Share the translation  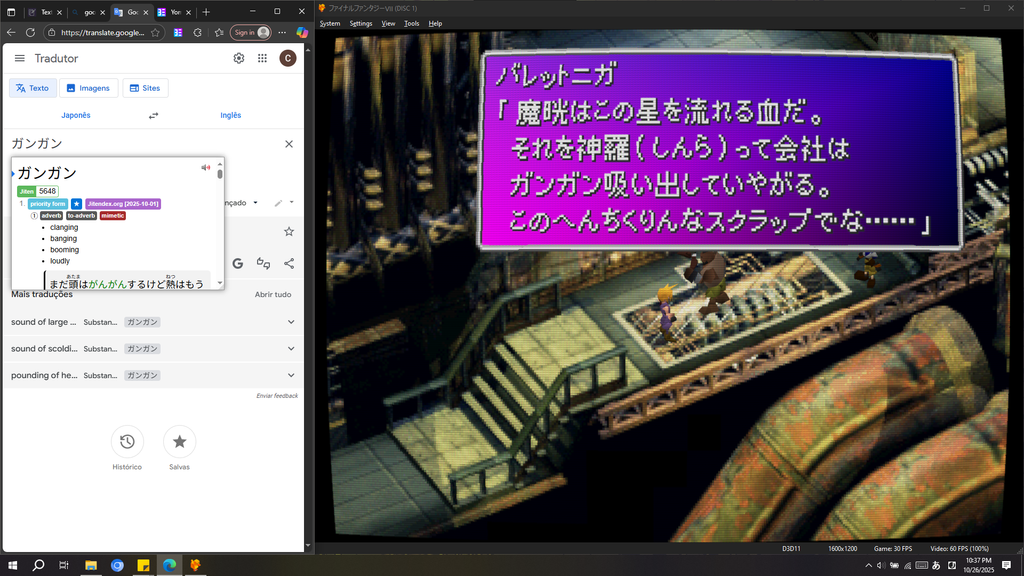289,263
